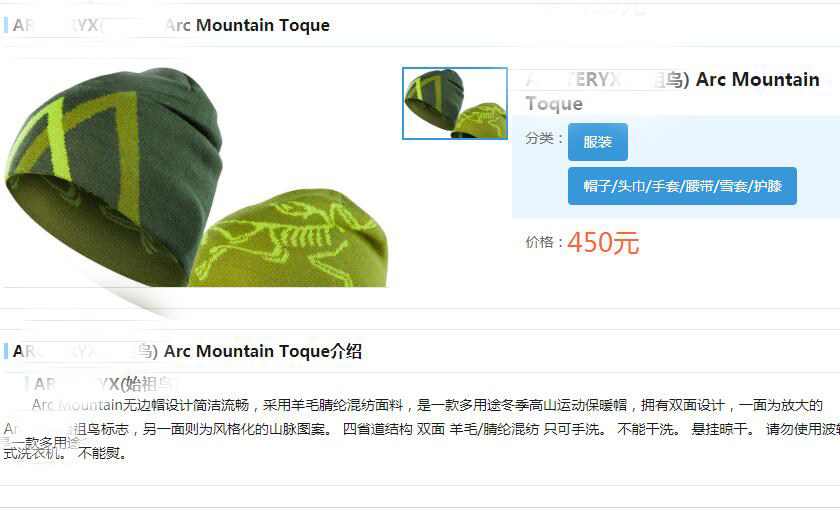Screen dimensions: 840x510
Task: Click the Arc Mountain Toque介绍 section heading
Action: (187, 351)
